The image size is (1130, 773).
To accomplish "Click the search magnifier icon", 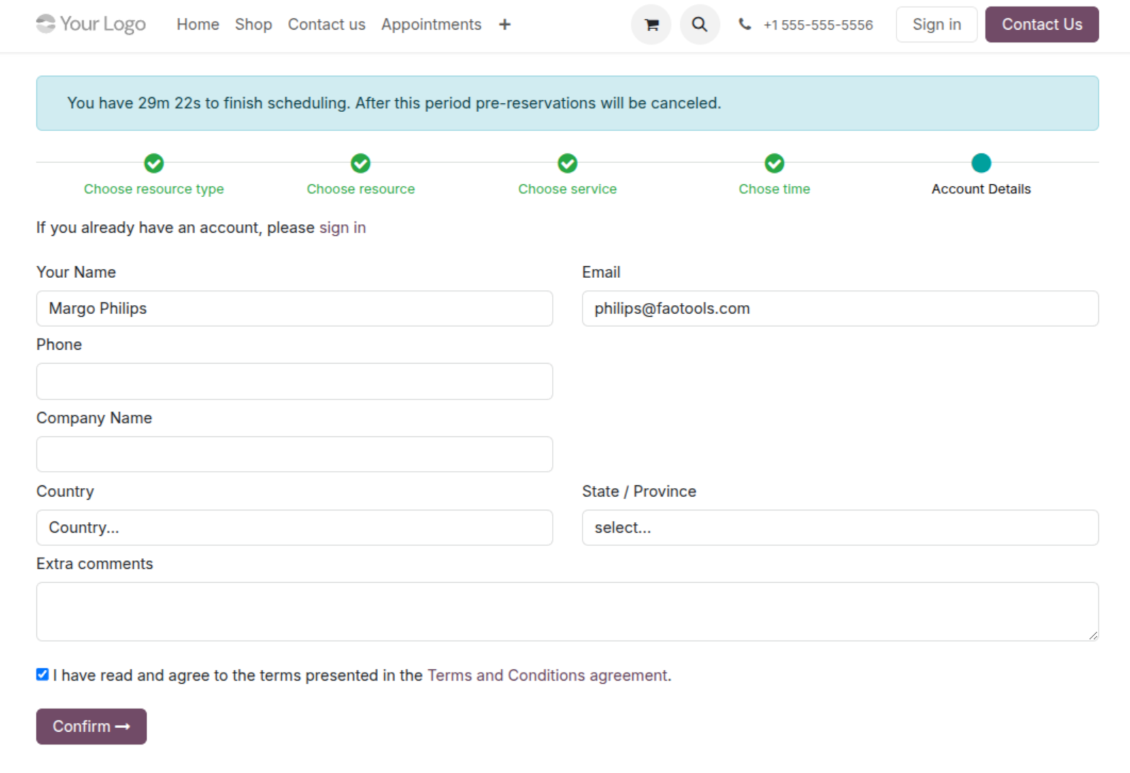I will tap(699, 25).
